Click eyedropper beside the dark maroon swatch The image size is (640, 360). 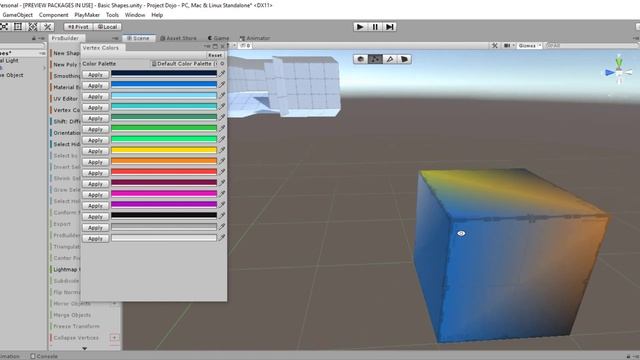[x=222, y=184]
